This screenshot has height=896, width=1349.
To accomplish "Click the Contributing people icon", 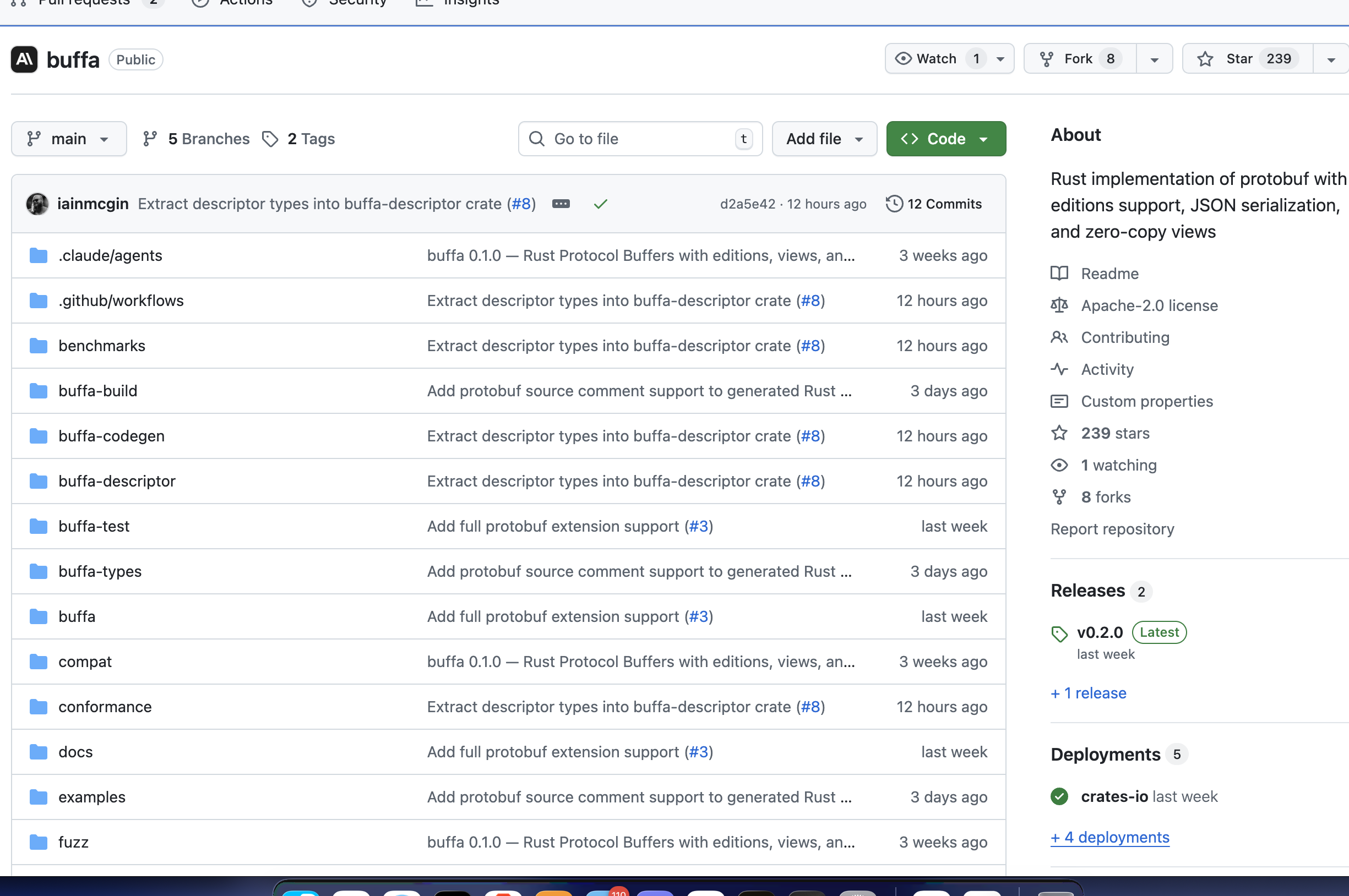I will coord(1059,338).
